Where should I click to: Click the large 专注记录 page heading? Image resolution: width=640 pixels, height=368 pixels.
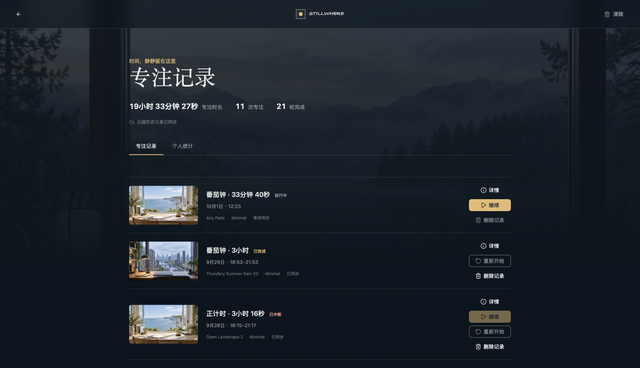coord(172,78)
